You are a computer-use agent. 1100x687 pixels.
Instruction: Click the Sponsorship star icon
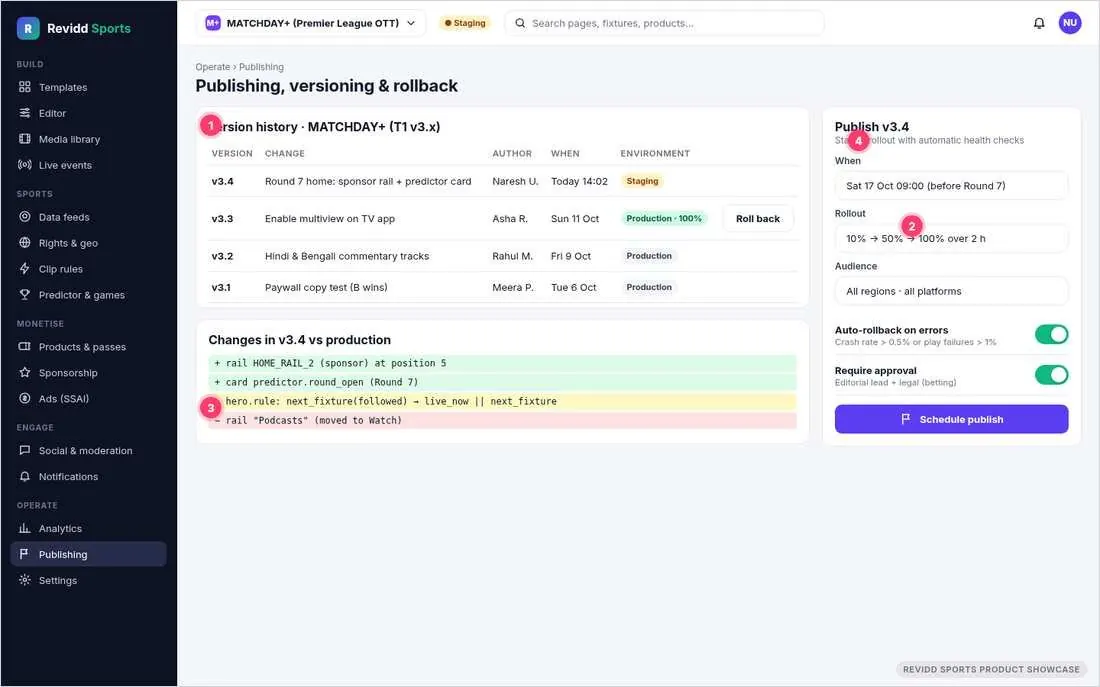(25, 373)
